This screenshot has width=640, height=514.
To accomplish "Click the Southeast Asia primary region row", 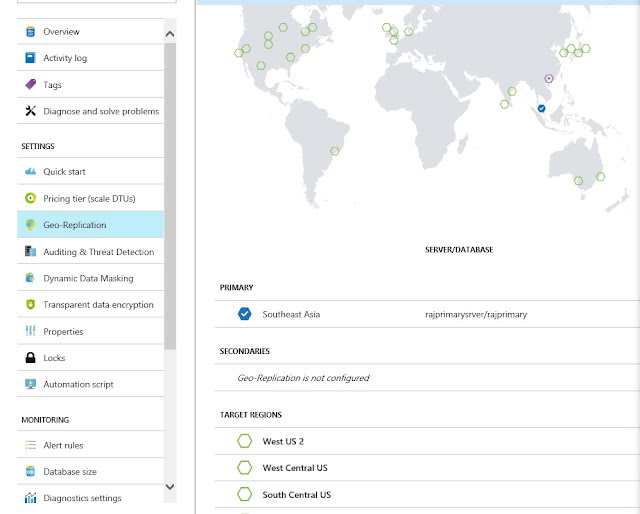I will tap(291, 314).
